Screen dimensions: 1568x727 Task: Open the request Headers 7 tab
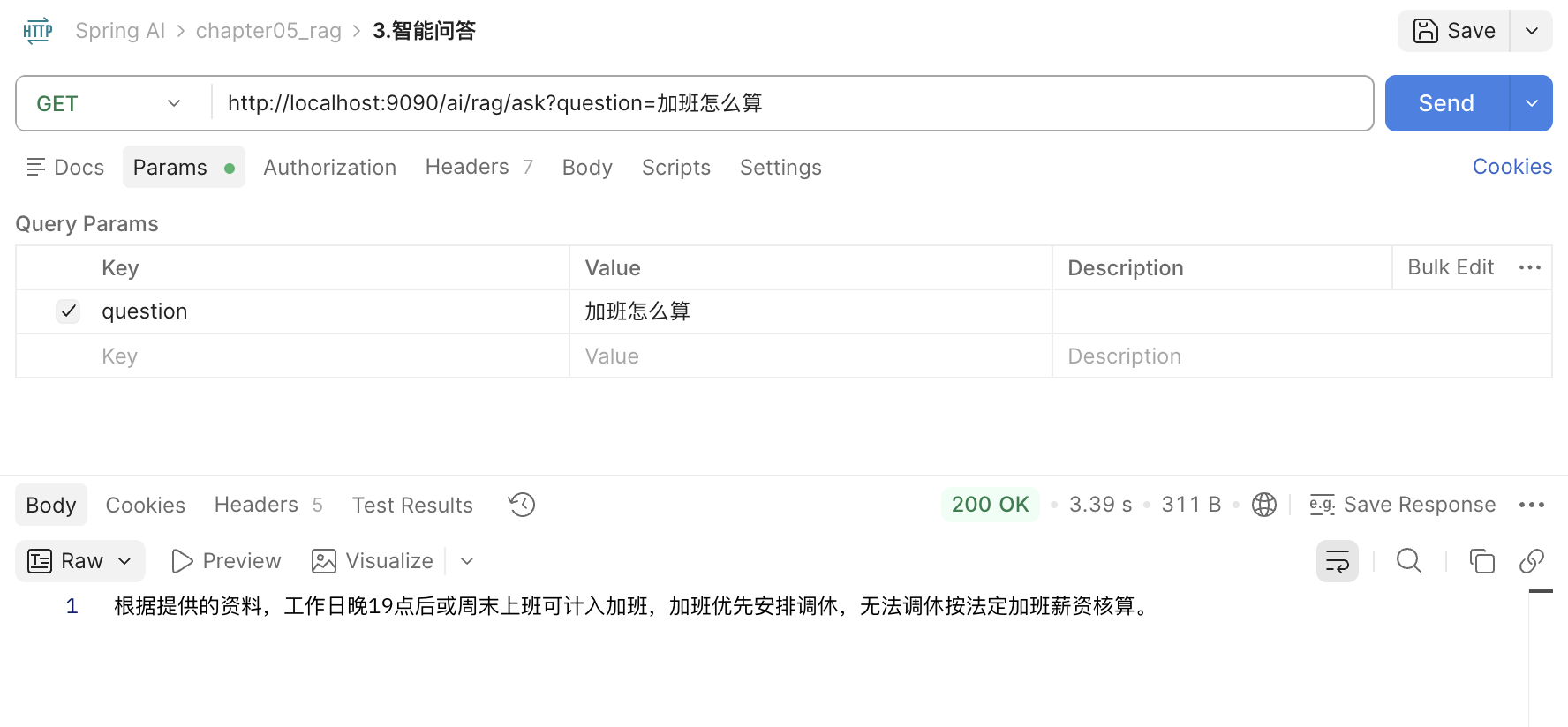pyautogui.click(x=479, y=167)
